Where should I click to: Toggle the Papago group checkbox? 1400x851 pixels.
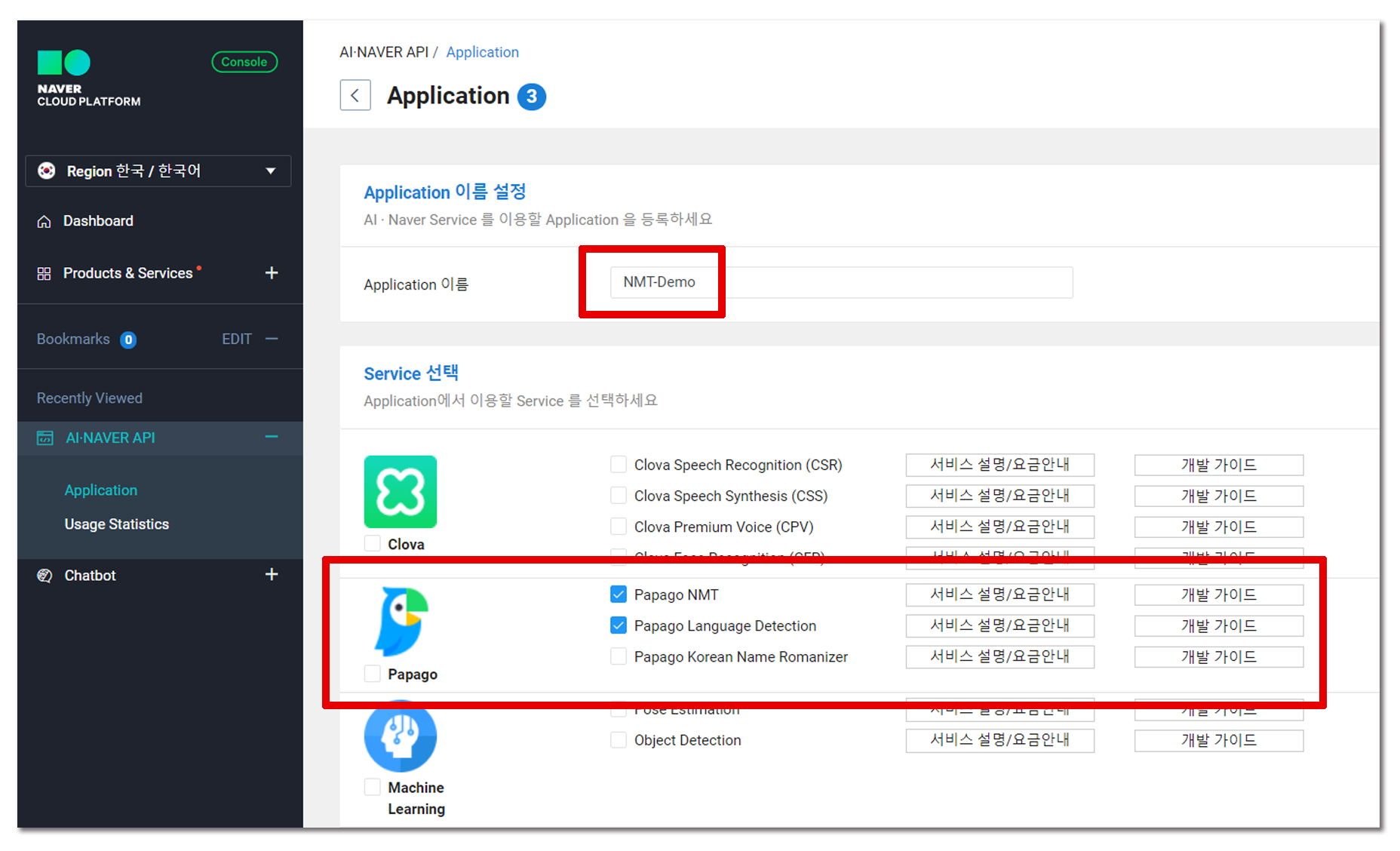point(373,674)
